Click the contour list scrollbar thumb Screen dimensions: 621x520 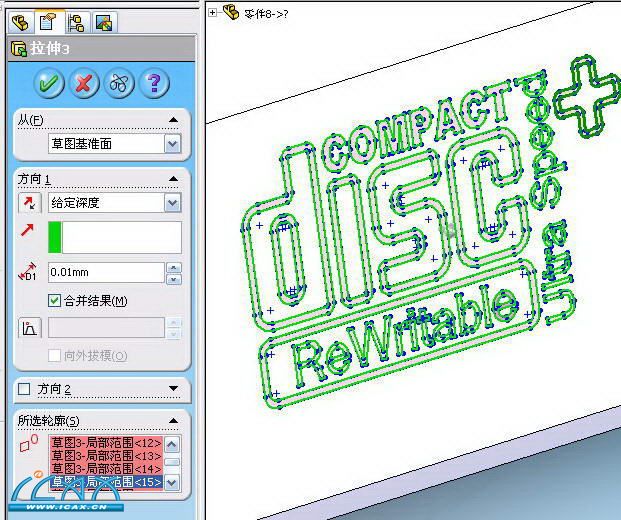pos(172,462)
